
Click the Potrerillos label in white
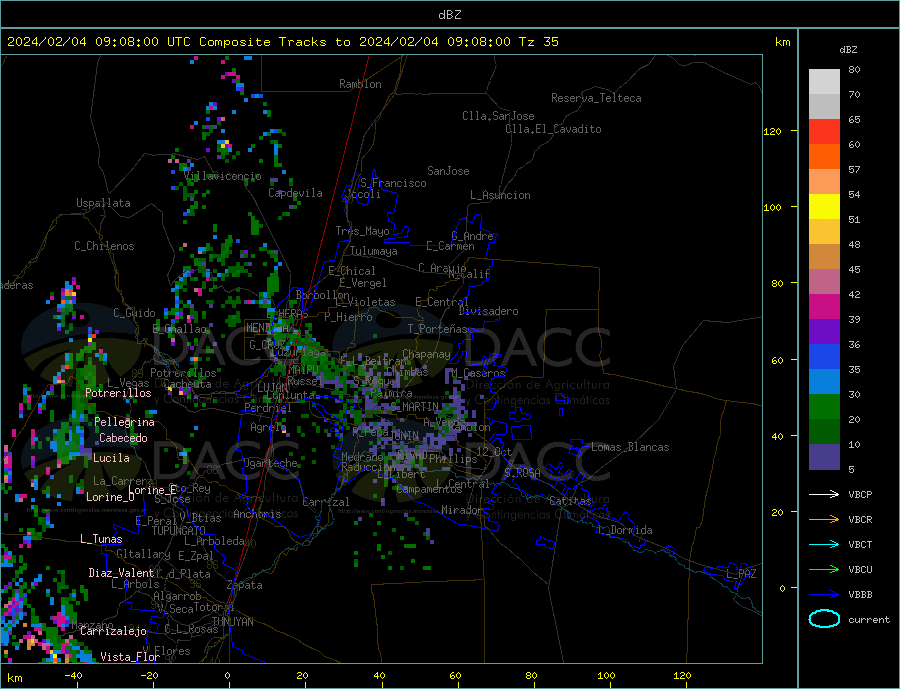pyautogui.click(x=118, y=393)
